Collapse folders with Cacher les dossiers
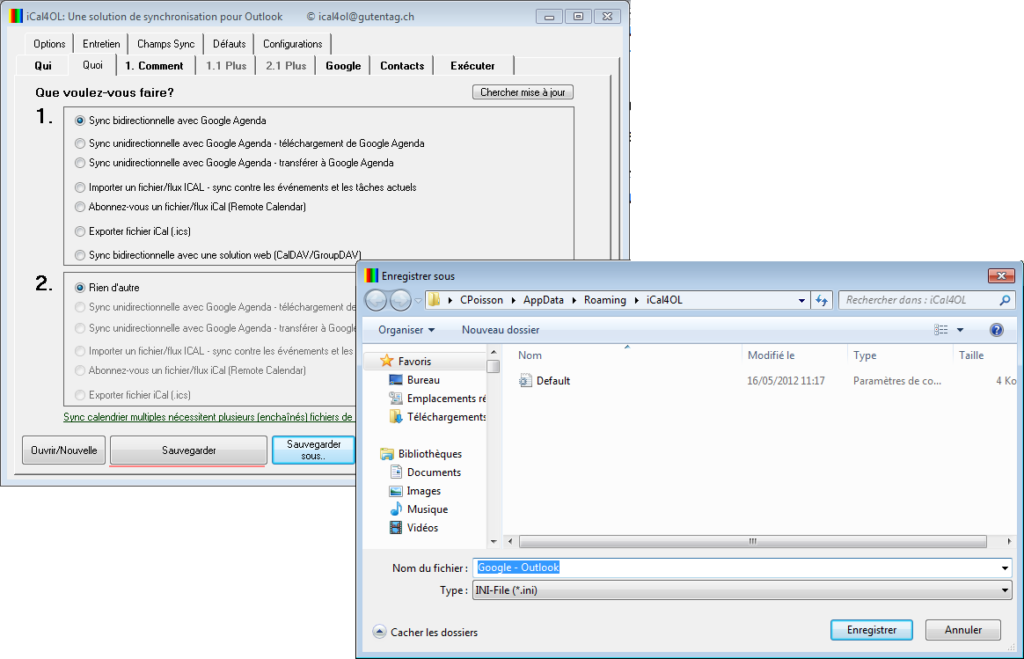Viewport: 1024px width, 659px height. tap(425, 632)
